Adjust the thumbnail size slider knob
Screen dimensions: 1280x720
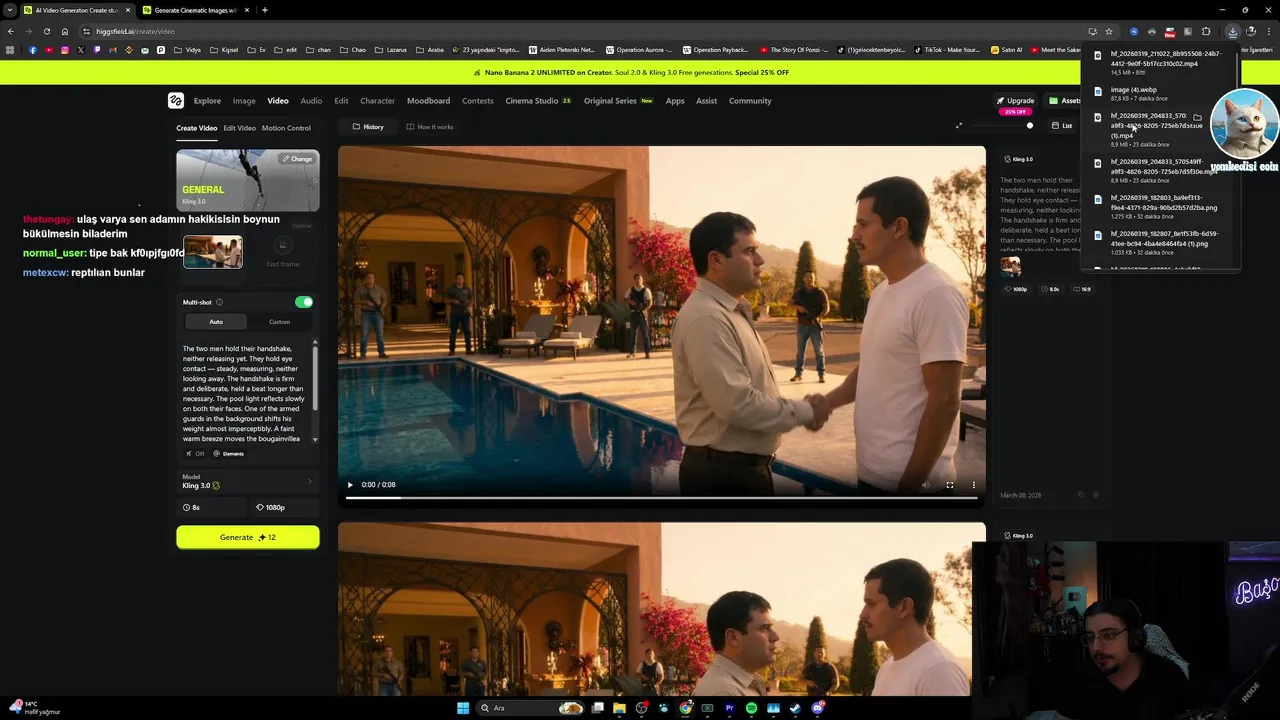coord(1030,126)
